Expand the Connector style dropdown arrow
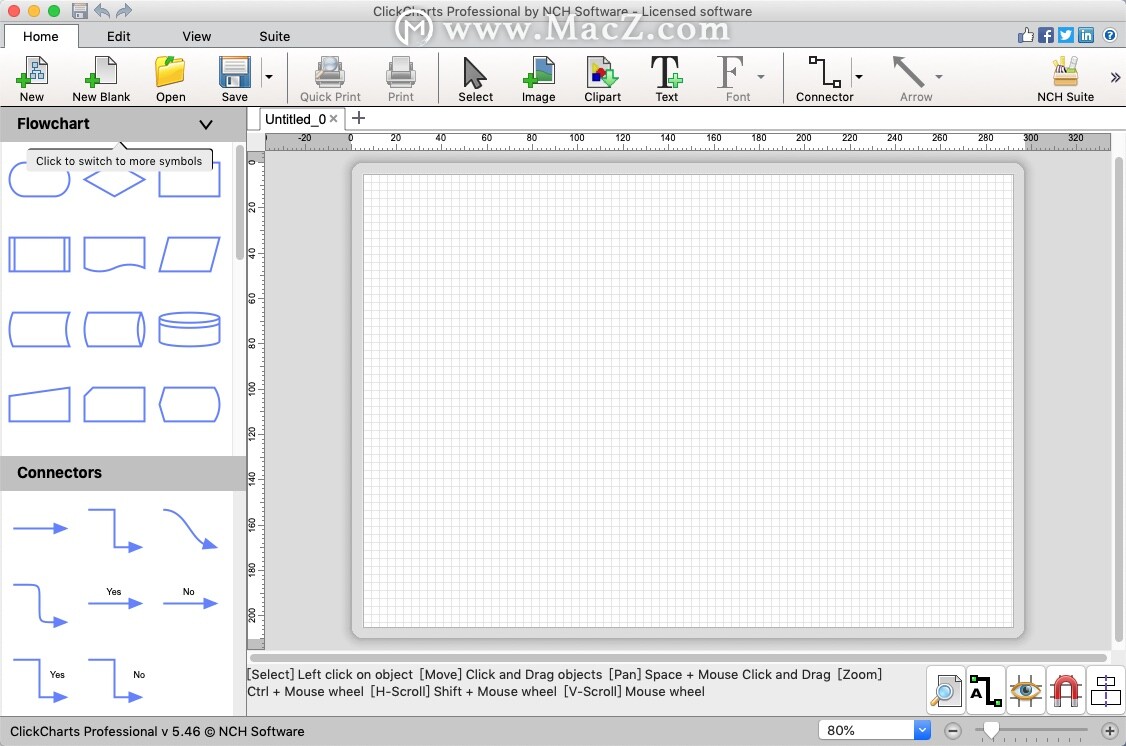 click(x=858, y=76)
